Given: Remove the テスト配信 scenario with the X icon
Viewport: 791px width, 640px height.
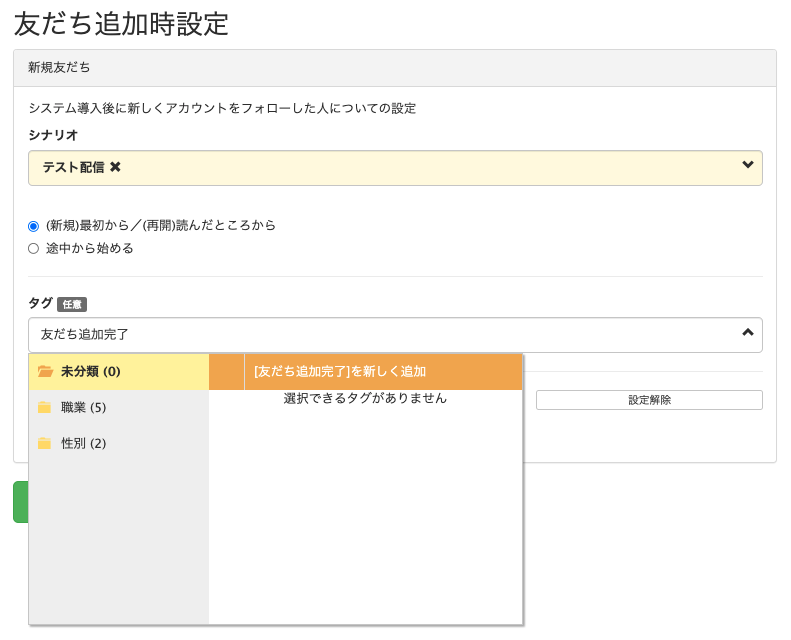Looking at the screenshot, I should [115, 167].
